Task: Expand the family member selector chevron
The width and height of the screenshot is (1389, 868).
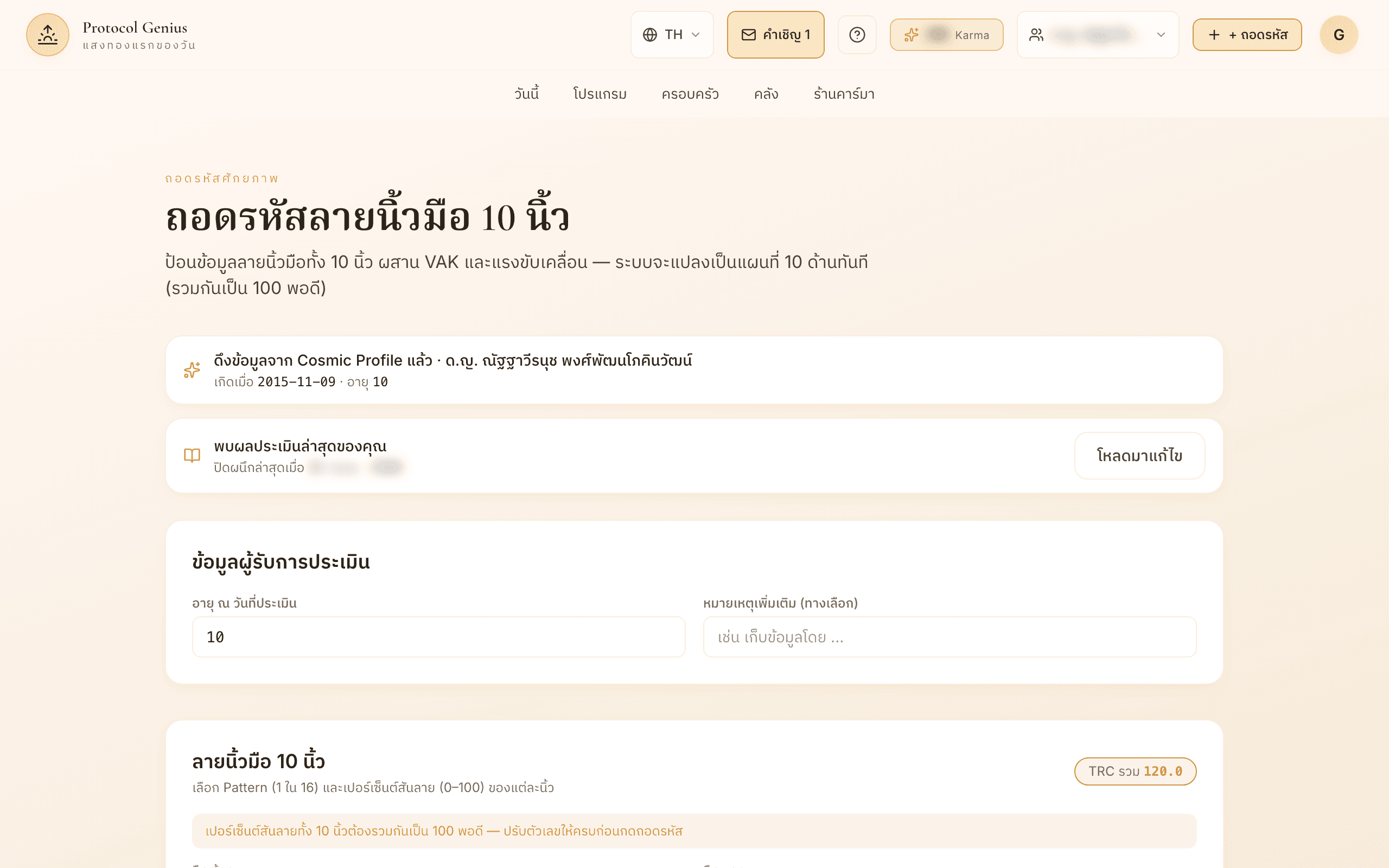Action: point(1161,34)
